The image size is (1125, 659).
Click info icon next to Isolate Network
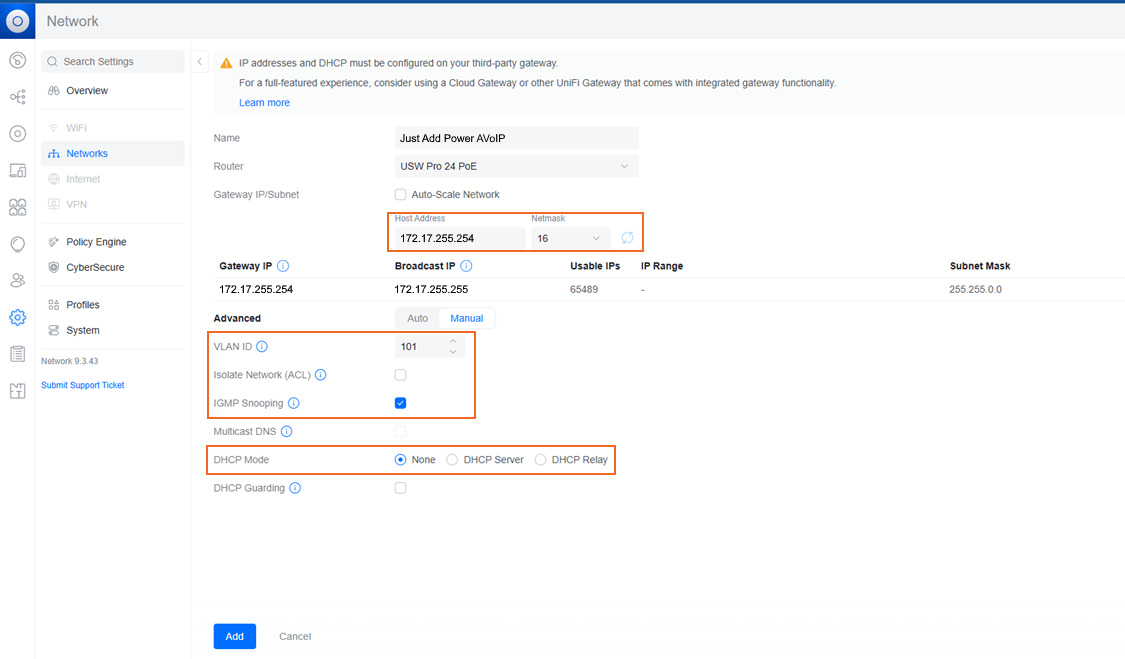pos(321,375)
